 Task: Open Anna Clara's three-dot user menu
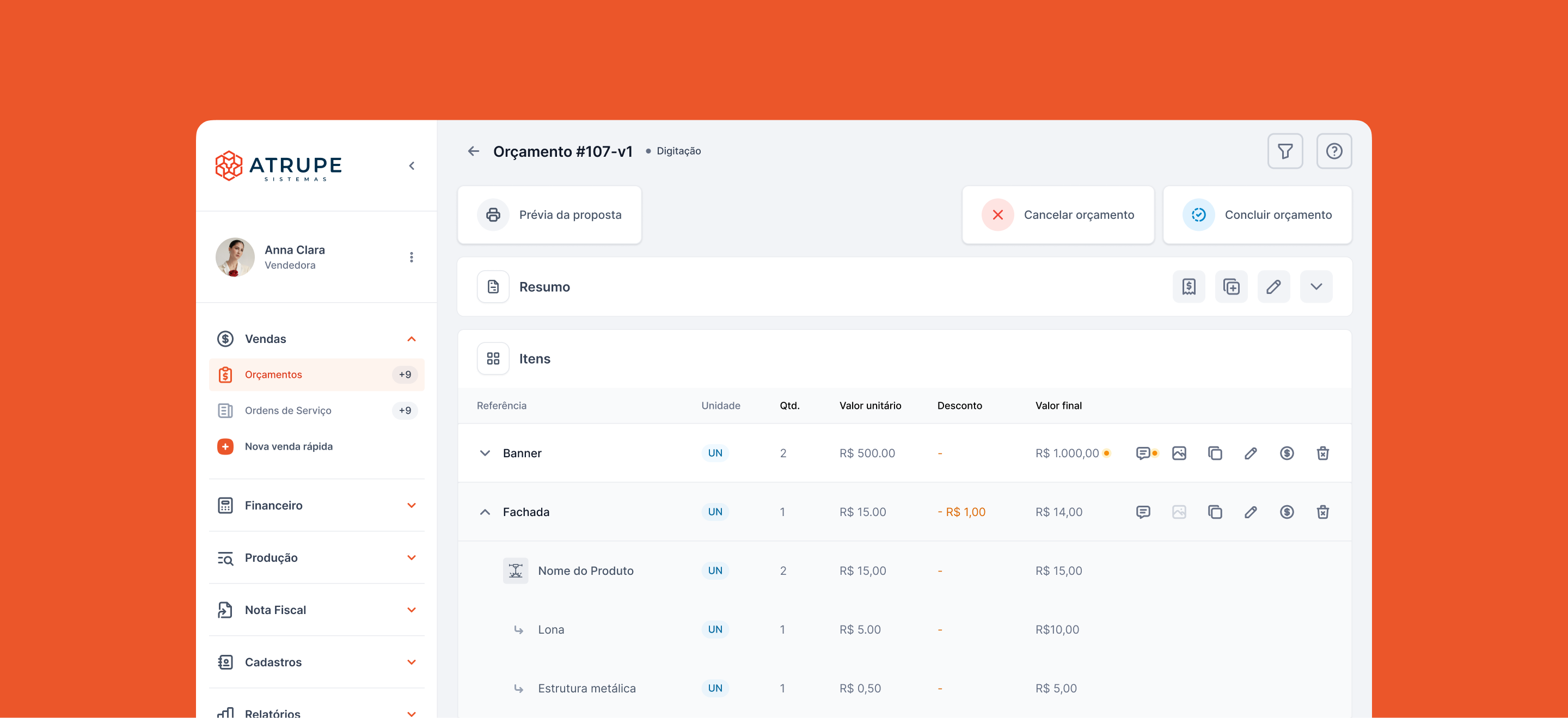point(412,257)
